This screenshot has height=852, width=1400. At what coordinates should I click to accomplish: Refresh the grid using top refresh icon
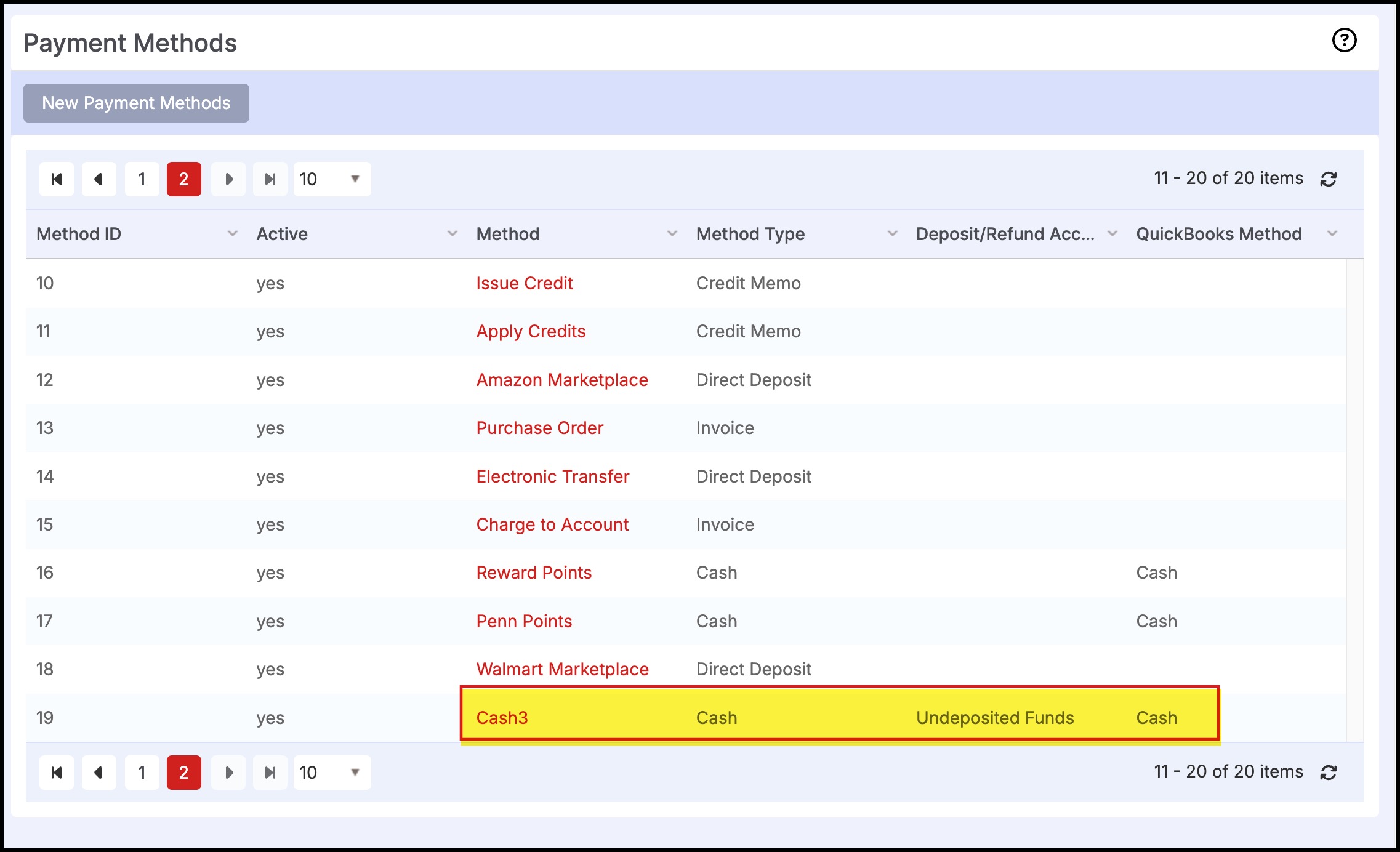pyautogui.click(x=1329, y=179)
